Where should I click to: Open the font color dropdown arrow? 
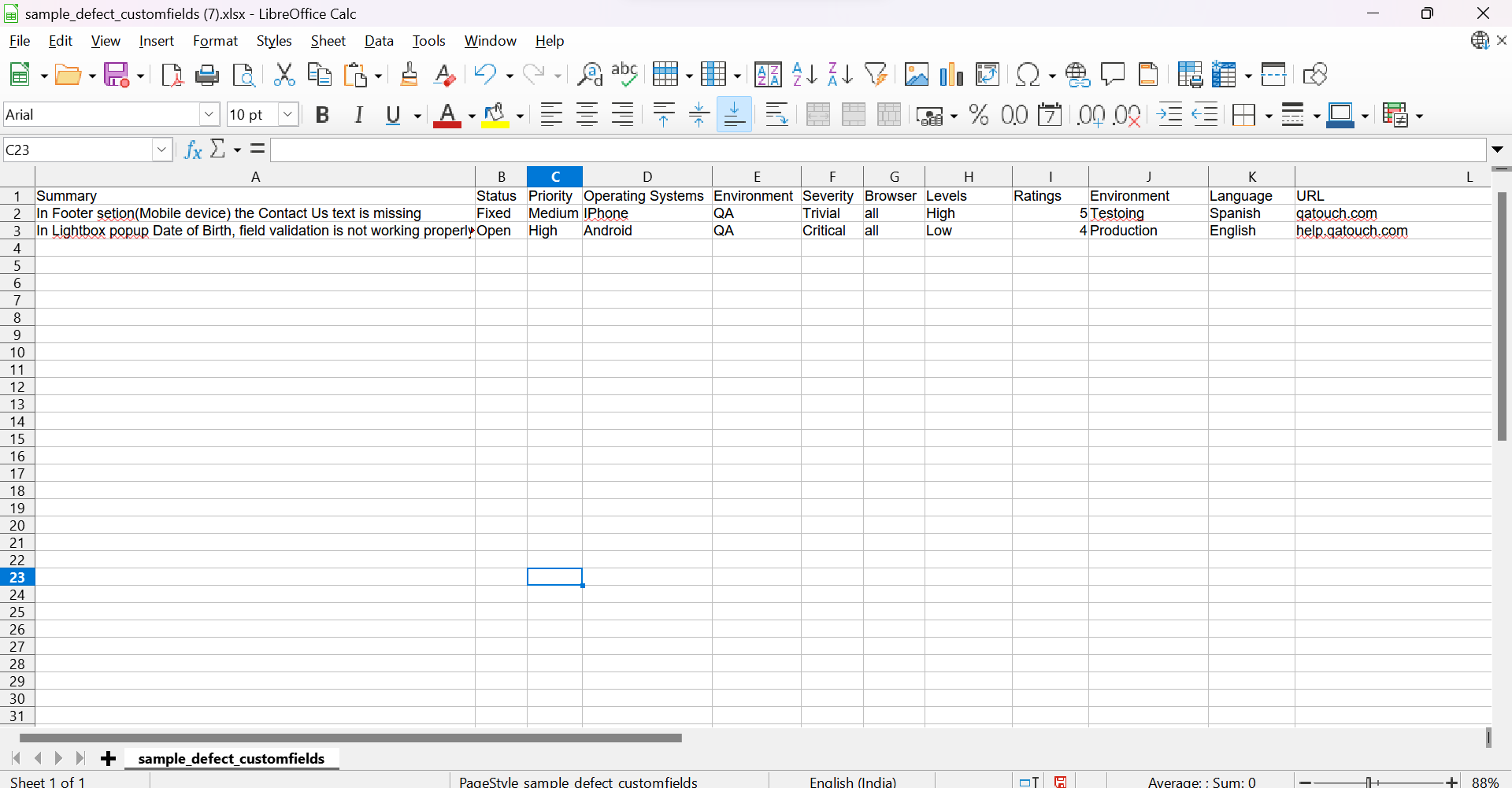coord(472,117)
